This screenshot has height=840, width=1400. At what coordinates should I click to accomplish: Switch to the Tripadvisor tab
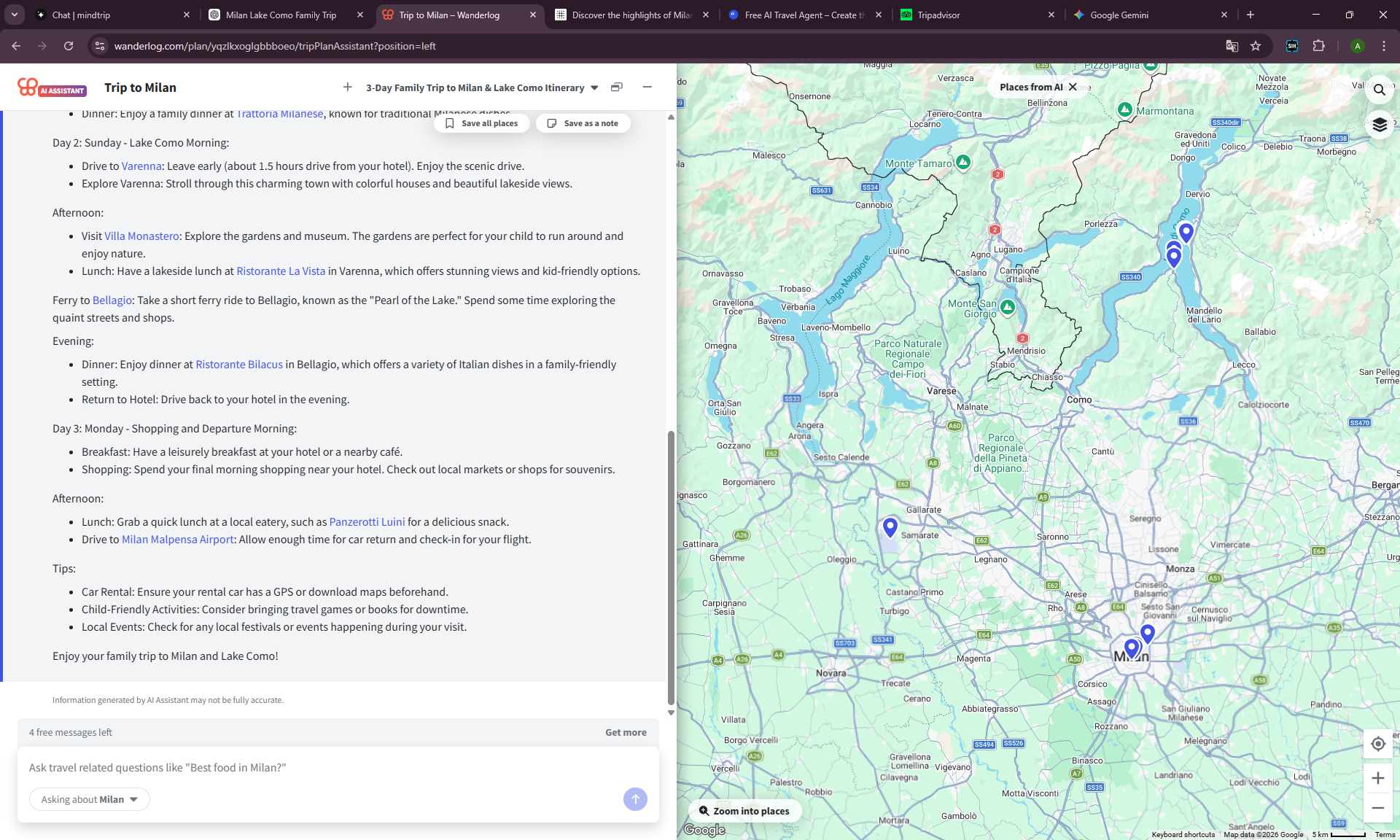pos(939,15)
